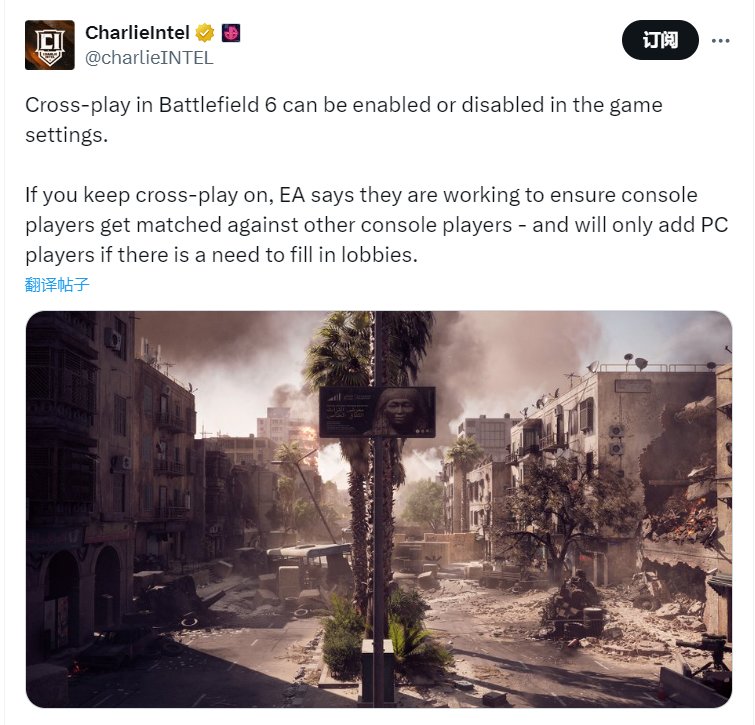The height and width of the screenshot is (725, 755).
Task: Click the mounted weapon at image bottom right
Action: (705, 657)
